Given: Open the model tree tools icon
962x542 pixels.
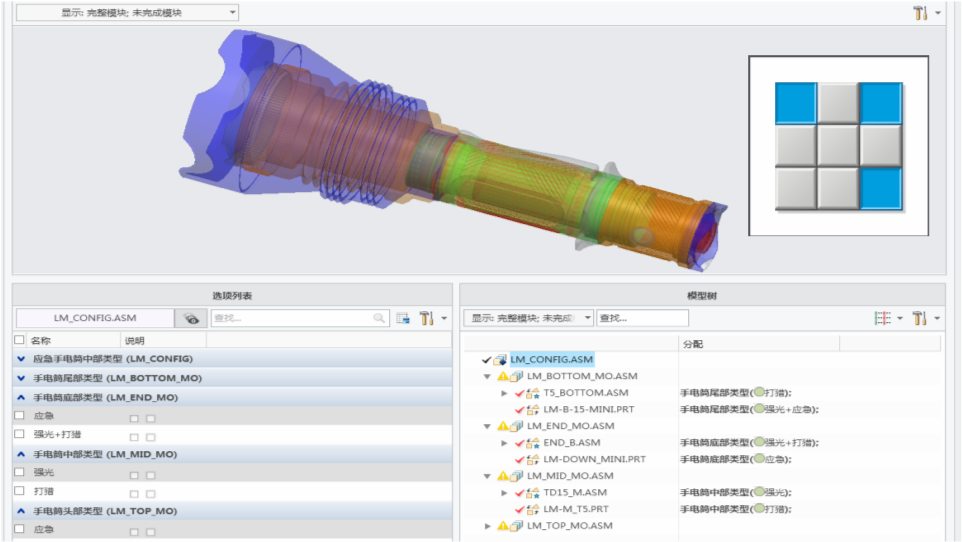Looking at the screenshot, I should [x=919, y=318].
